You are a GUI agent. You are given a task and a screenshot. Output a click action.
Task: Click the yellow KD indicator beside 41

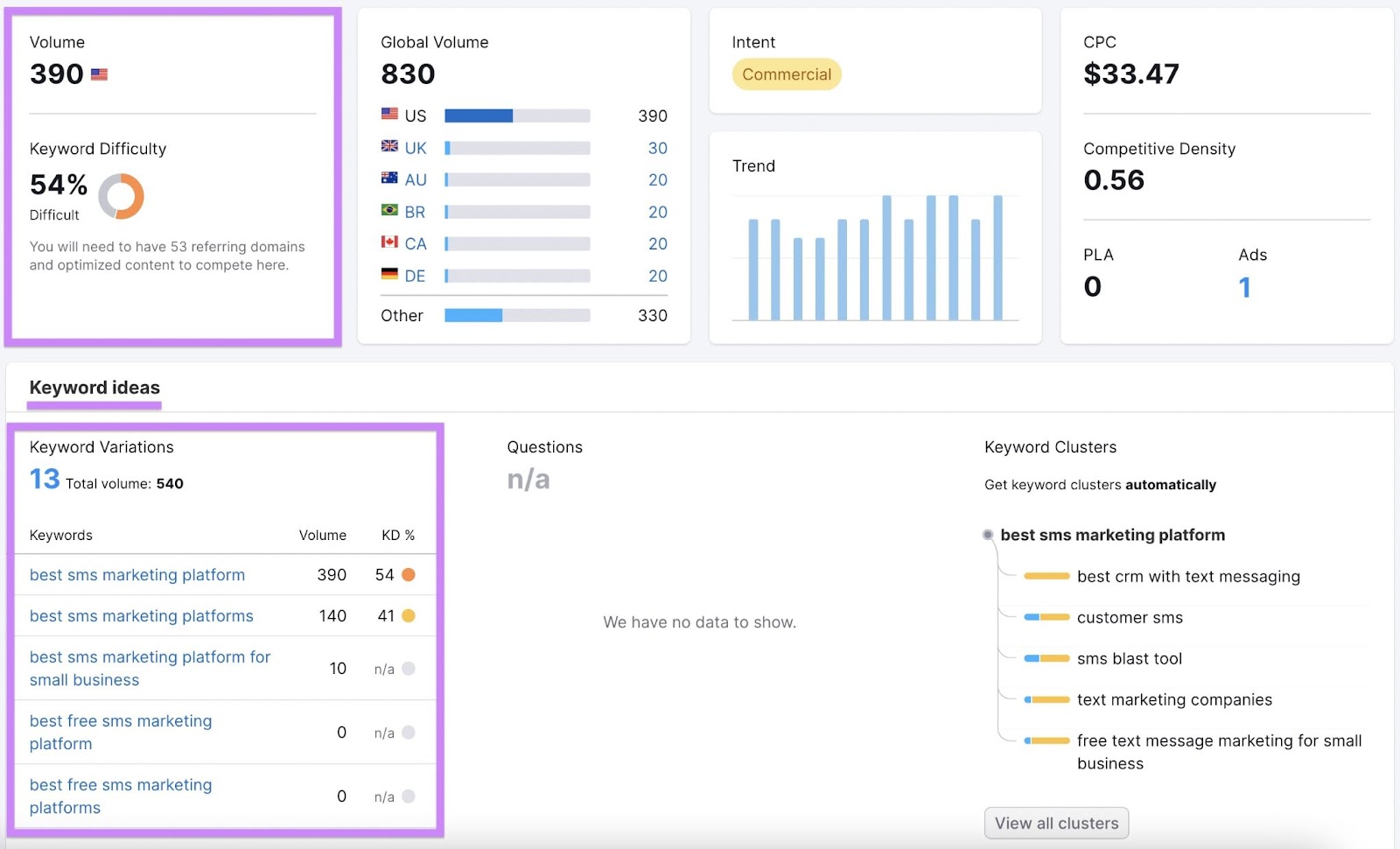coord(409,616)
